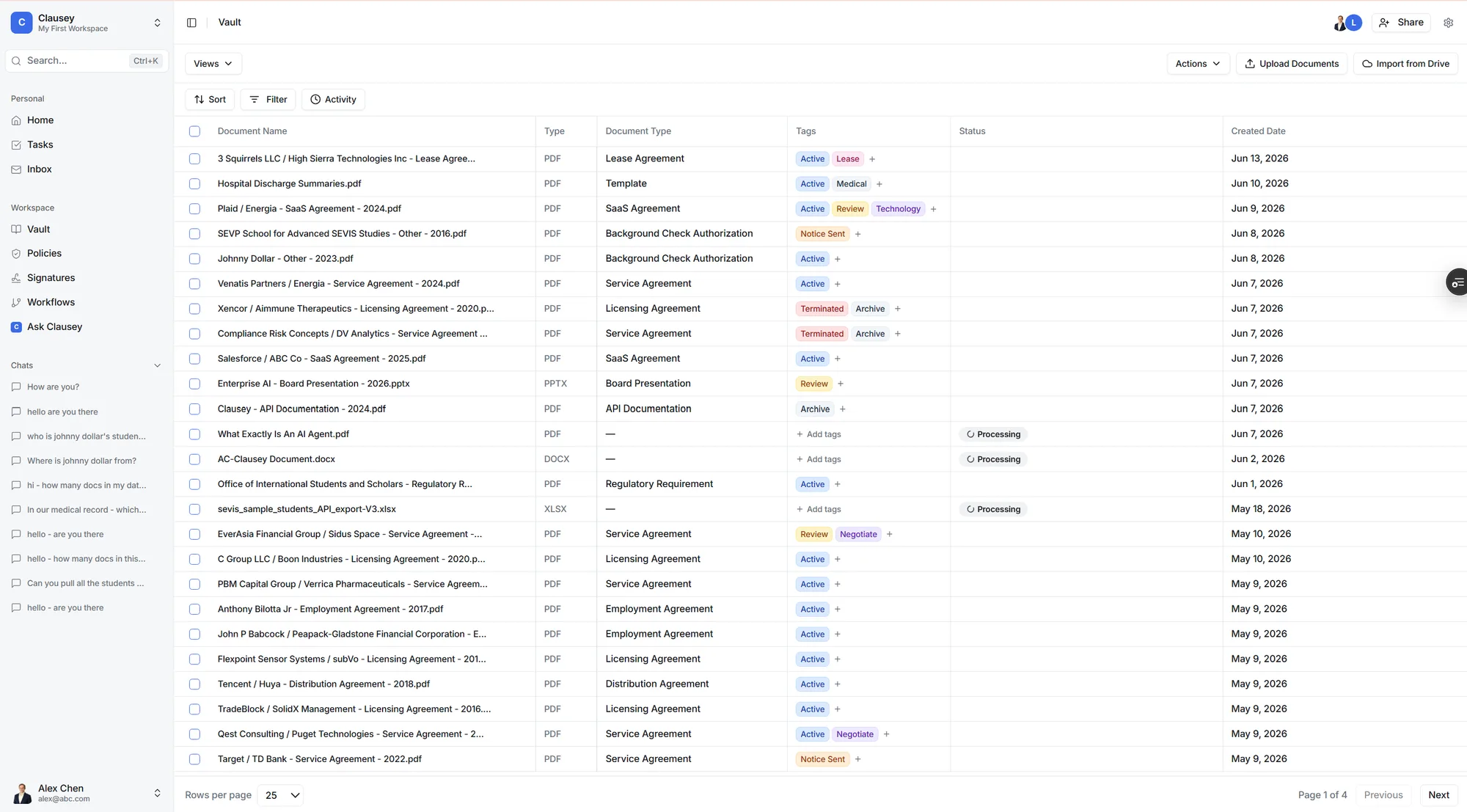1467x812 pixels.
Task: Click the Clausey workspace logo
Action: point(21,23)
